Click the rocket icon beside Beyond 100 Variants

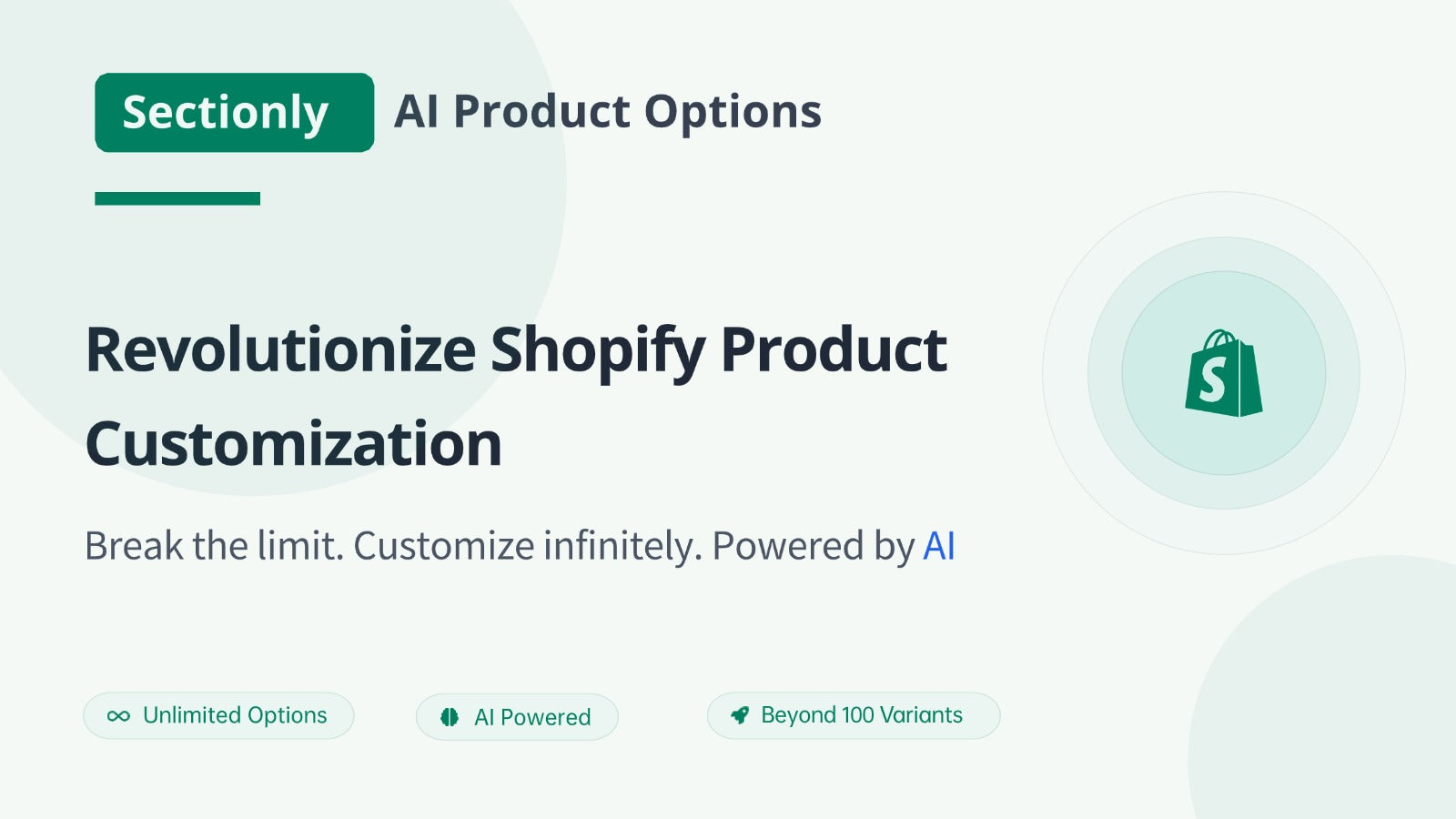[740, 715]
